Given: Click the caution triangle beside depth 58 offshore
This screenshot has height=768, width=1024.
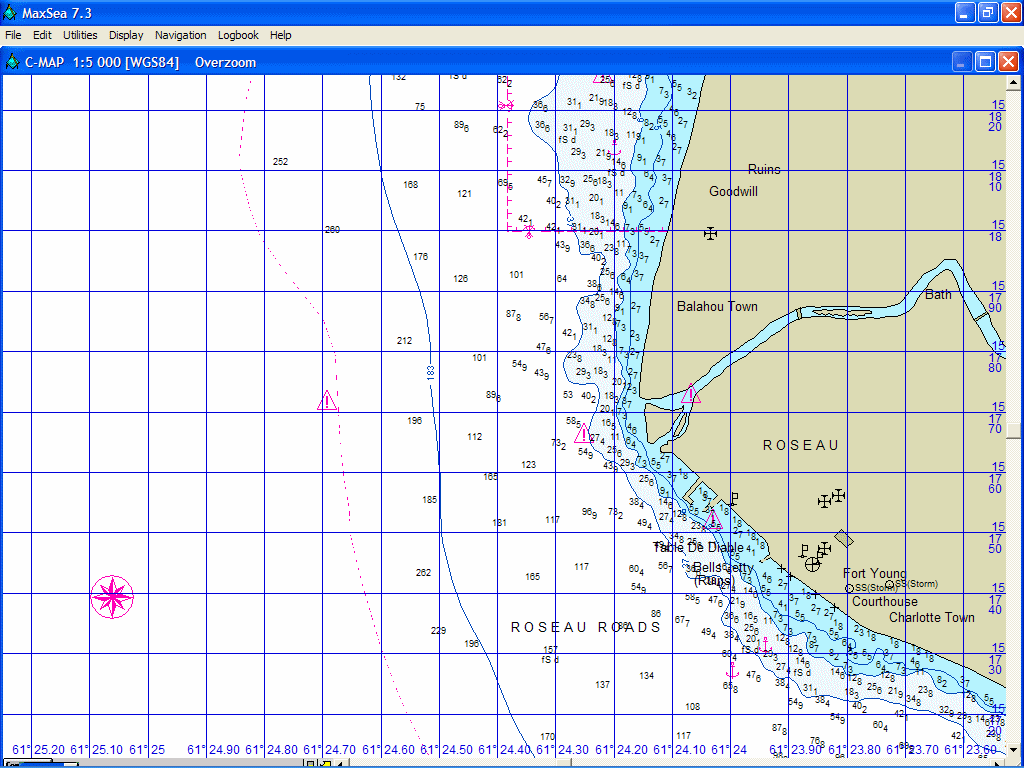Looking at the screenshot, I should (x=583, y=434).
